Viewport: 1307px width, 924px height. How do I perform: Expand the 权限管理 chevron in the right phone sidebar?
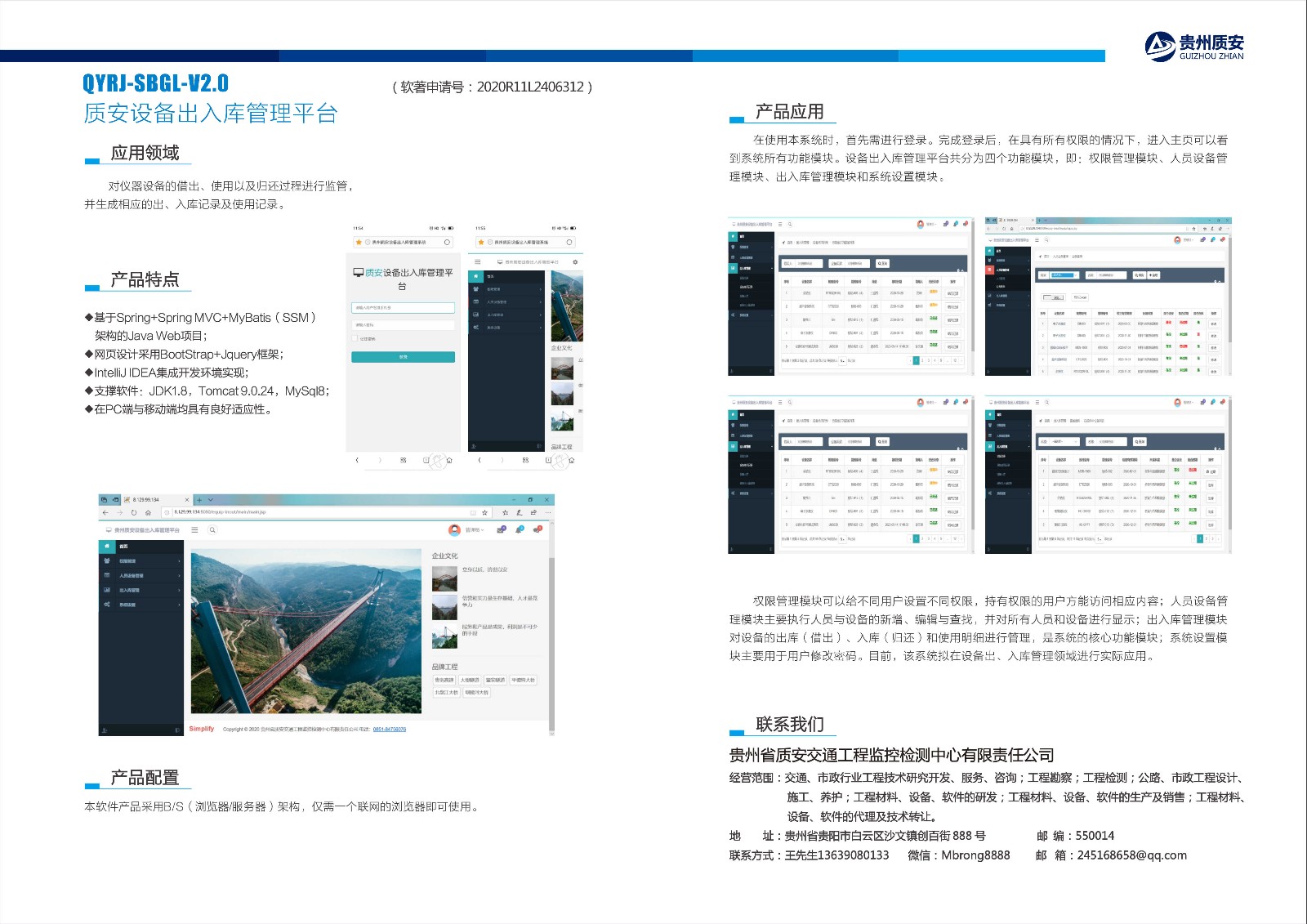coord(540,289)
